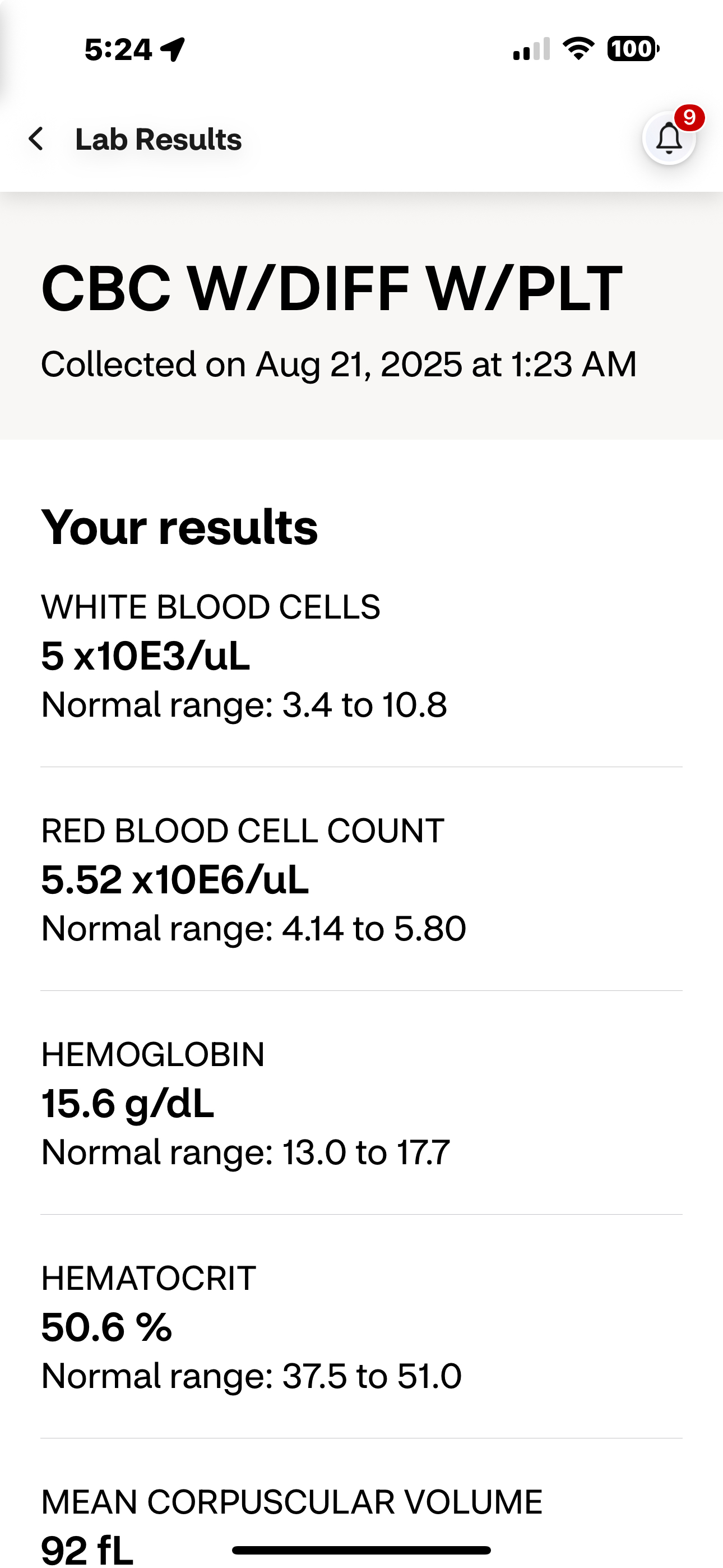Viewport: 723px width, 1568px height.
Task: Tap the 5 x10E3/uL value
Action: click(x=146, y=656)
